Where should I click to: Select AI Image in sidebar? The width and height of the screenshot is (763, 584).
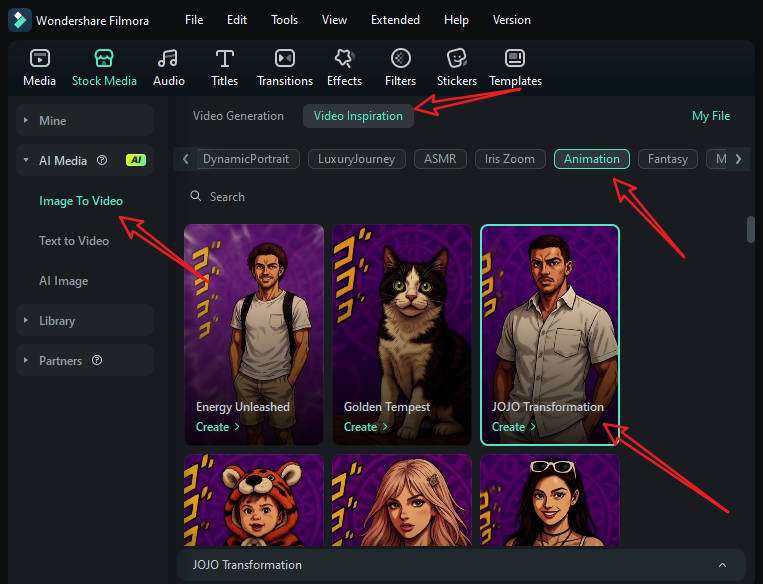pyautogui.click(x=63, y=280)
